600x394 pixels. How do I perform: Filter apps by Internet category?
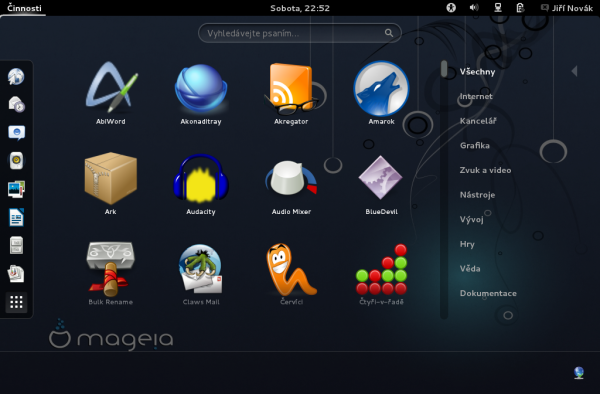[476, 96]
